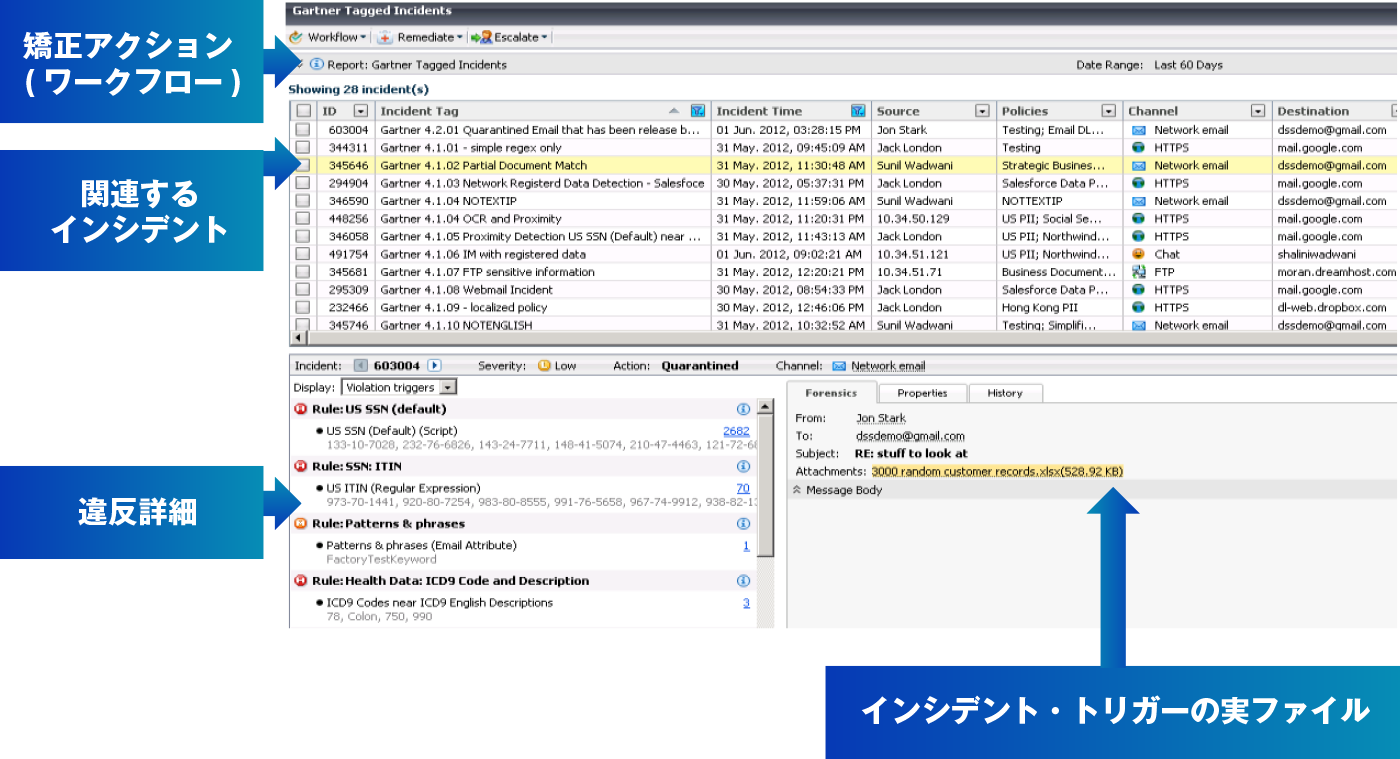Click the incident table horizontal scroll-left arrow

[296, 338]
